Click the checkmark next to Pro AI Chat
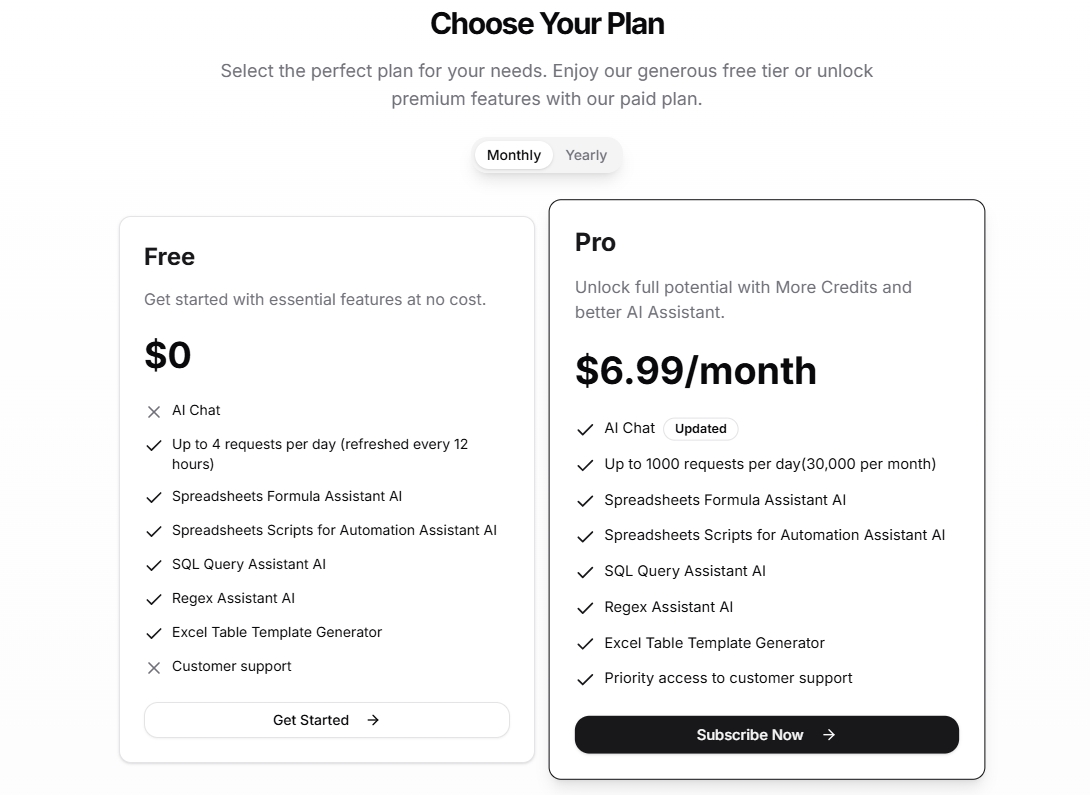1090x795 pixels. click(x=586, y=430)
